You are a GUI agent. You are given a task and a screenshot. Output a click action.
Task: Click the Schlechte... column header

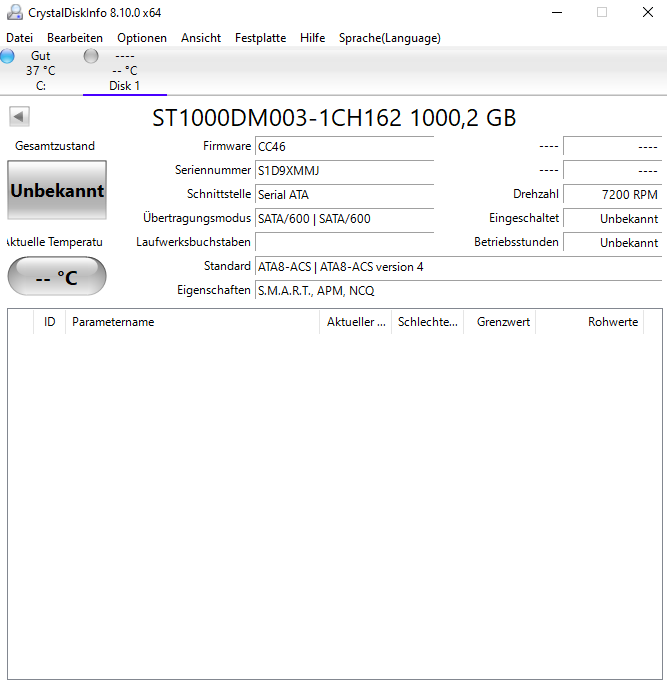(x=428, y=322)
